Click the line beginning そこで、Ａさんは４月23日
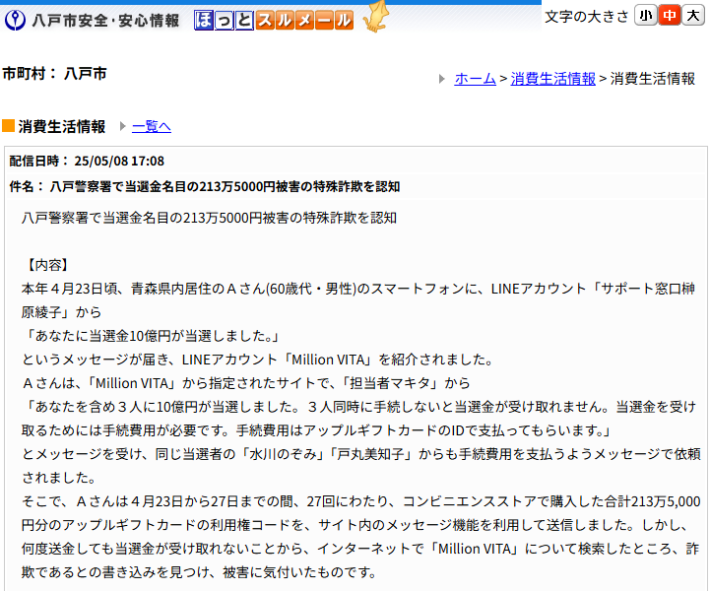The width and height of the screenshot is (710, 591). coord(361,501)
